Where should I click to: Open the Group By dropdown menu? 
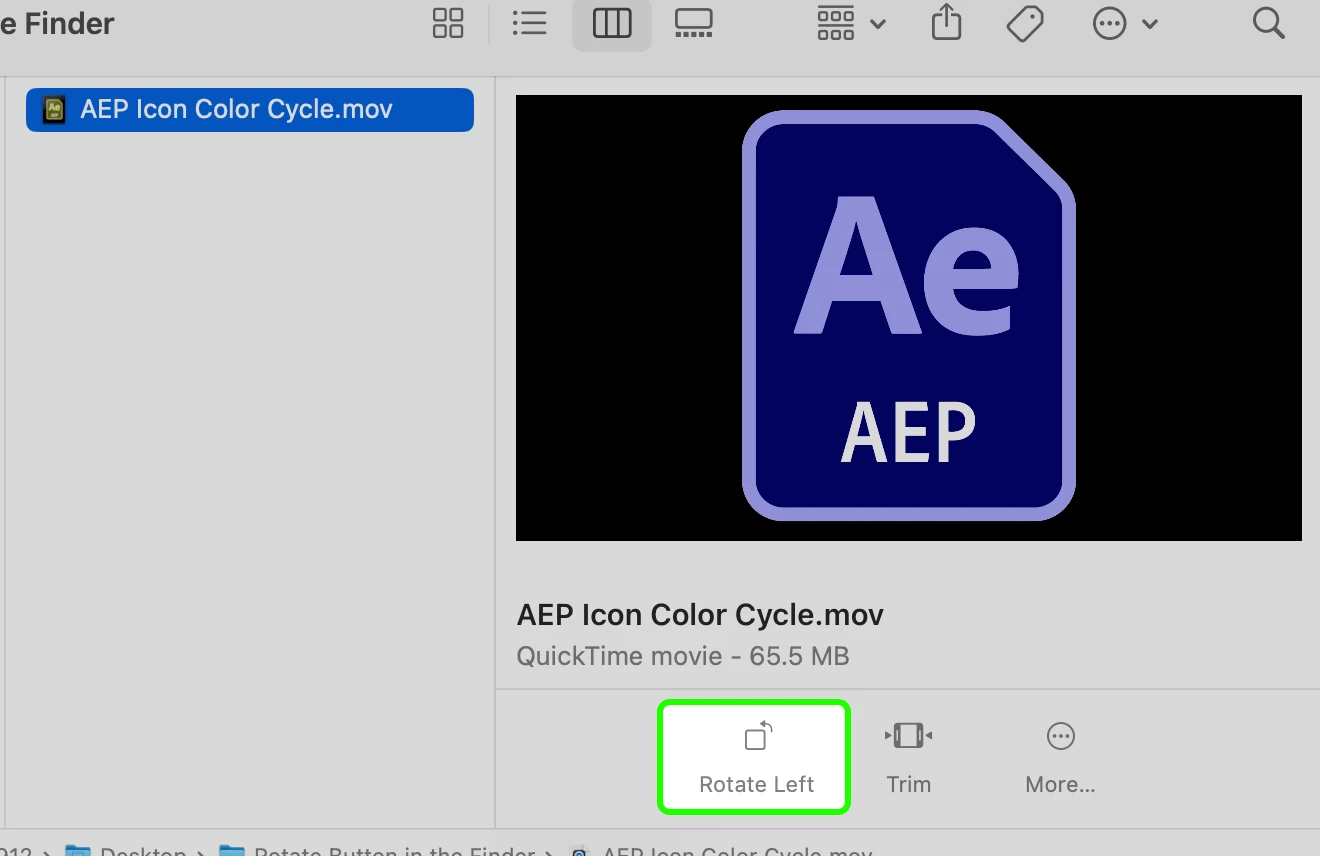click(x=852, y=23)
